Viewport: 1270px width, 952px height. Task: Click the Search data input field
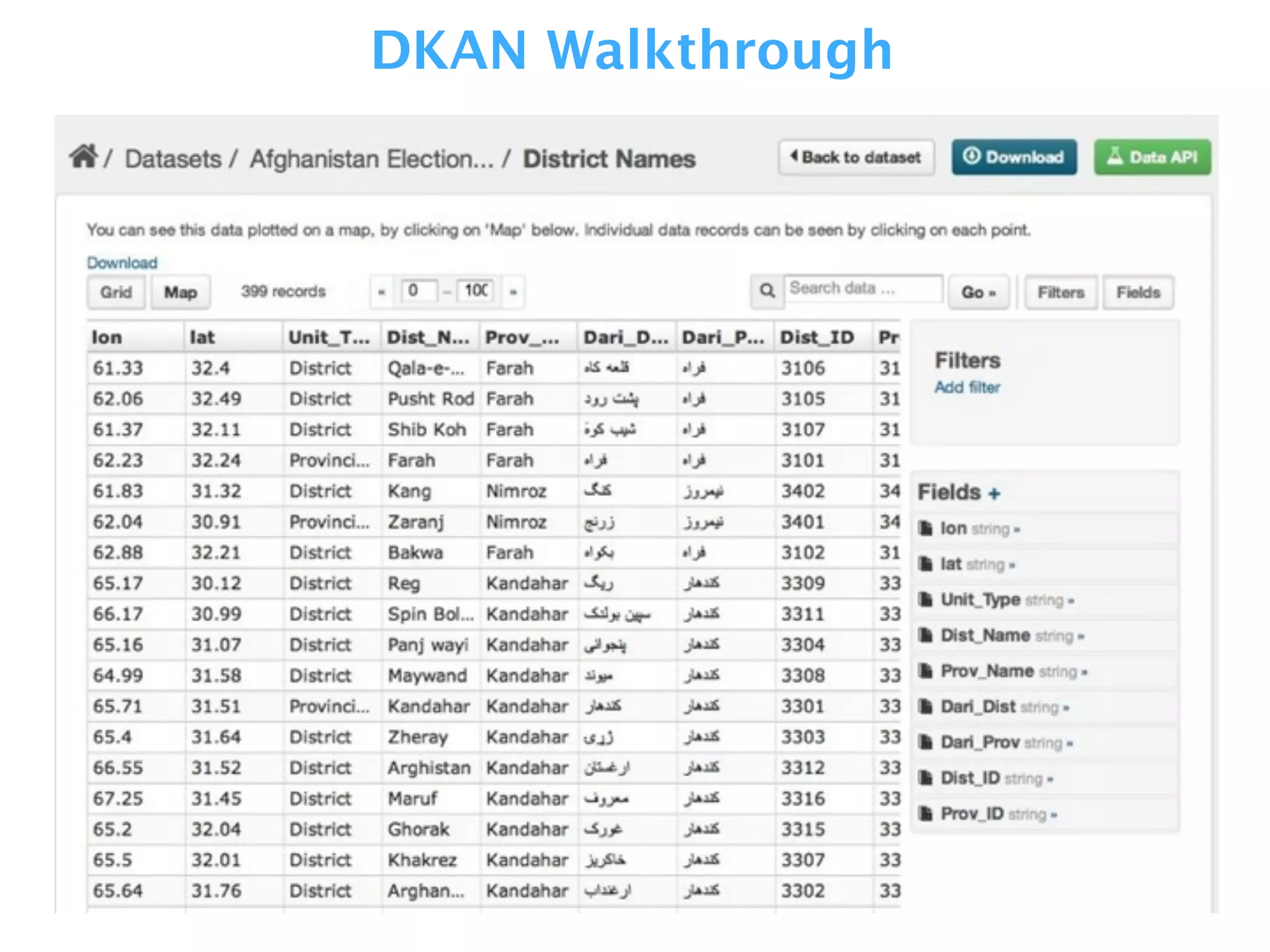(863, 289)
